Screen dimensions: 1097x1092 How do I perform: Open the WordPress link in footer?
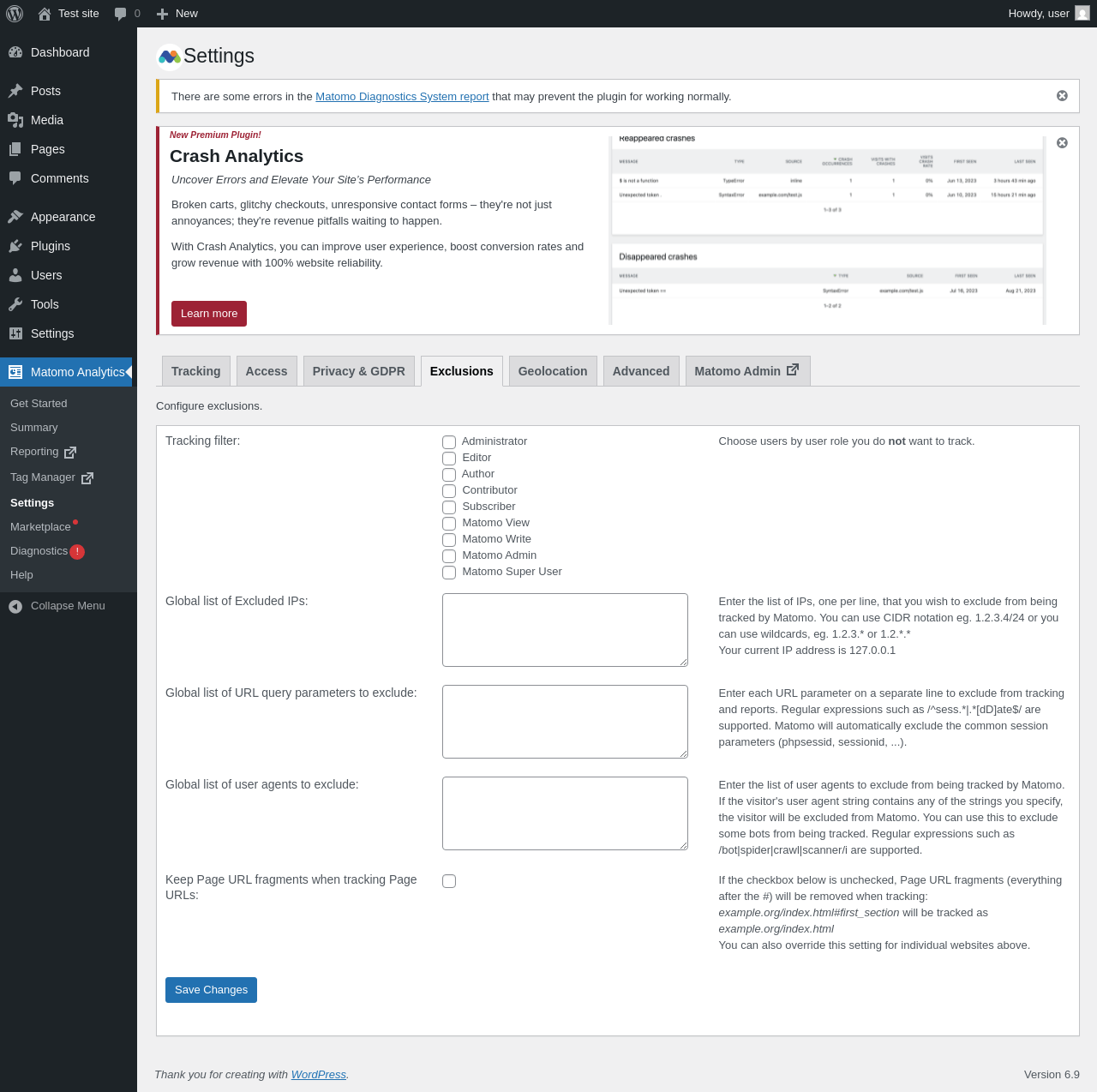(x=319, y=1075)
